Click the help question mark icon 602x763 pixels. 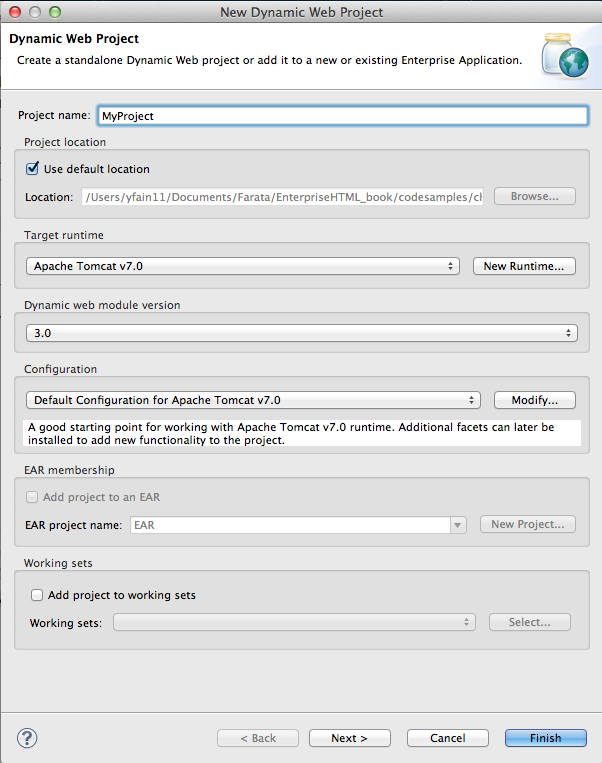tap(27, 738)
